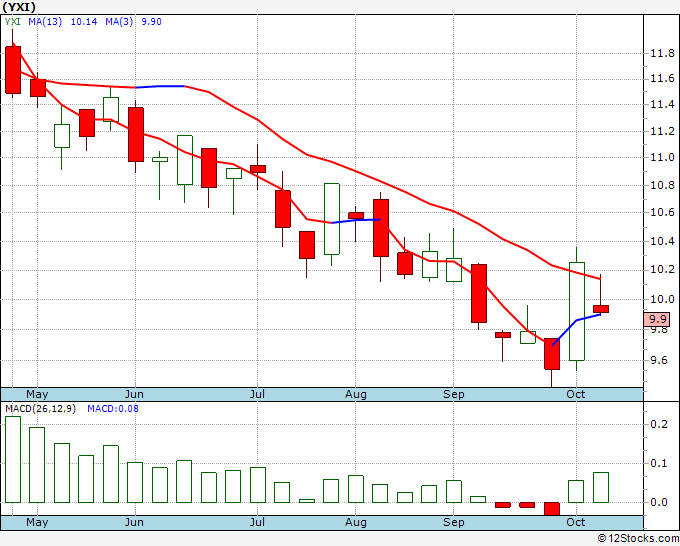The height and width of the screenshot is (546, 680).
Task: Click the 11.8 price axis label
Action: (663, 53)
